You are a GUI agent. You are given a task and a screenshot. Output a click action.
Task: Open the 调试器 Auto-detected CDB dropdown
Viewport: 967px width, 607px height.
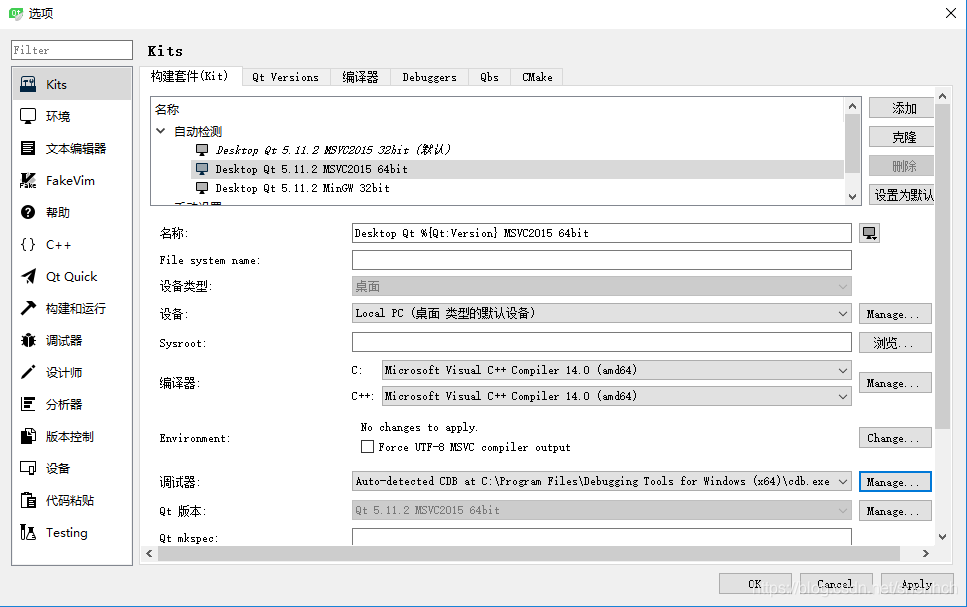tap(601, 481)
